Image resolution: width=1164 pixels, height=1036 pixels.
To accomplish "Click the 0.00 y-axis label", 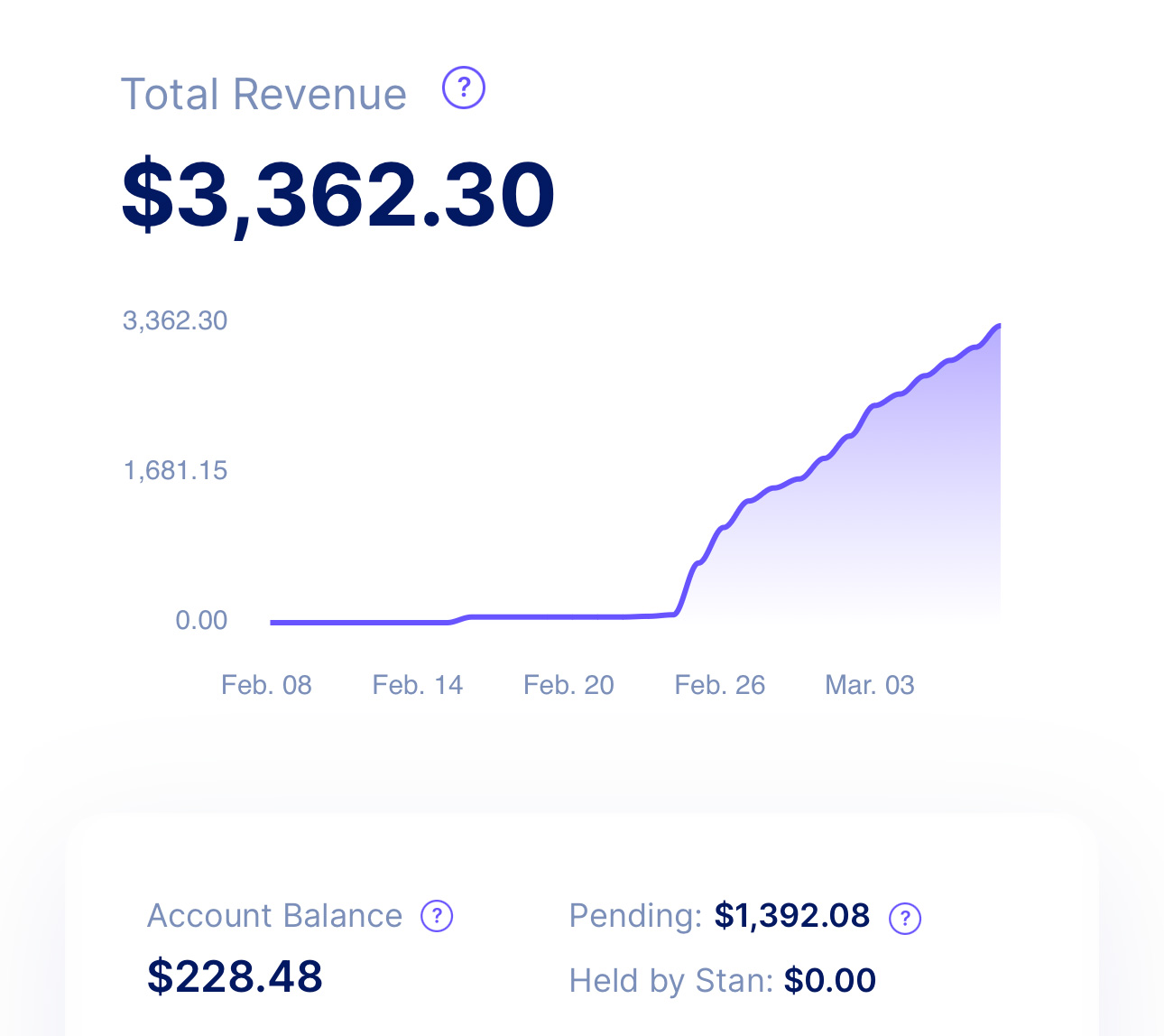I will (x=201, y=620).
